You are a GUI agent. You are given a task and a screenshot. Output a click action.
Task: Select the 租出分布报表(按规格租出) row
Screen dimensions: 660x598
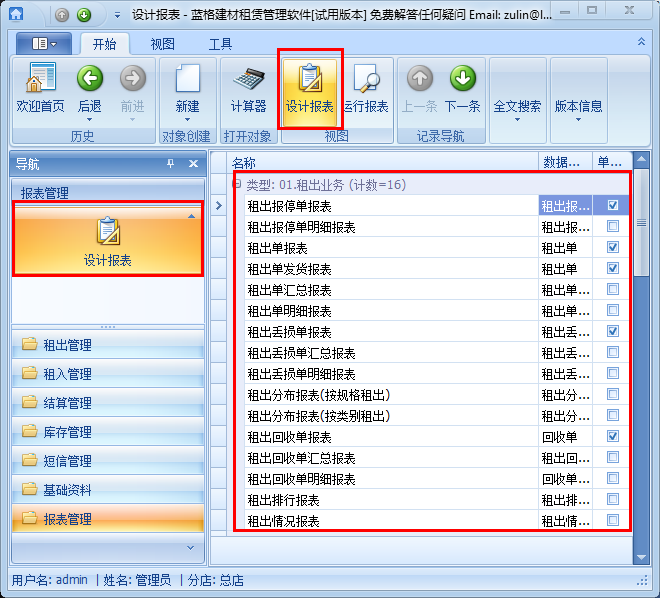437,395
